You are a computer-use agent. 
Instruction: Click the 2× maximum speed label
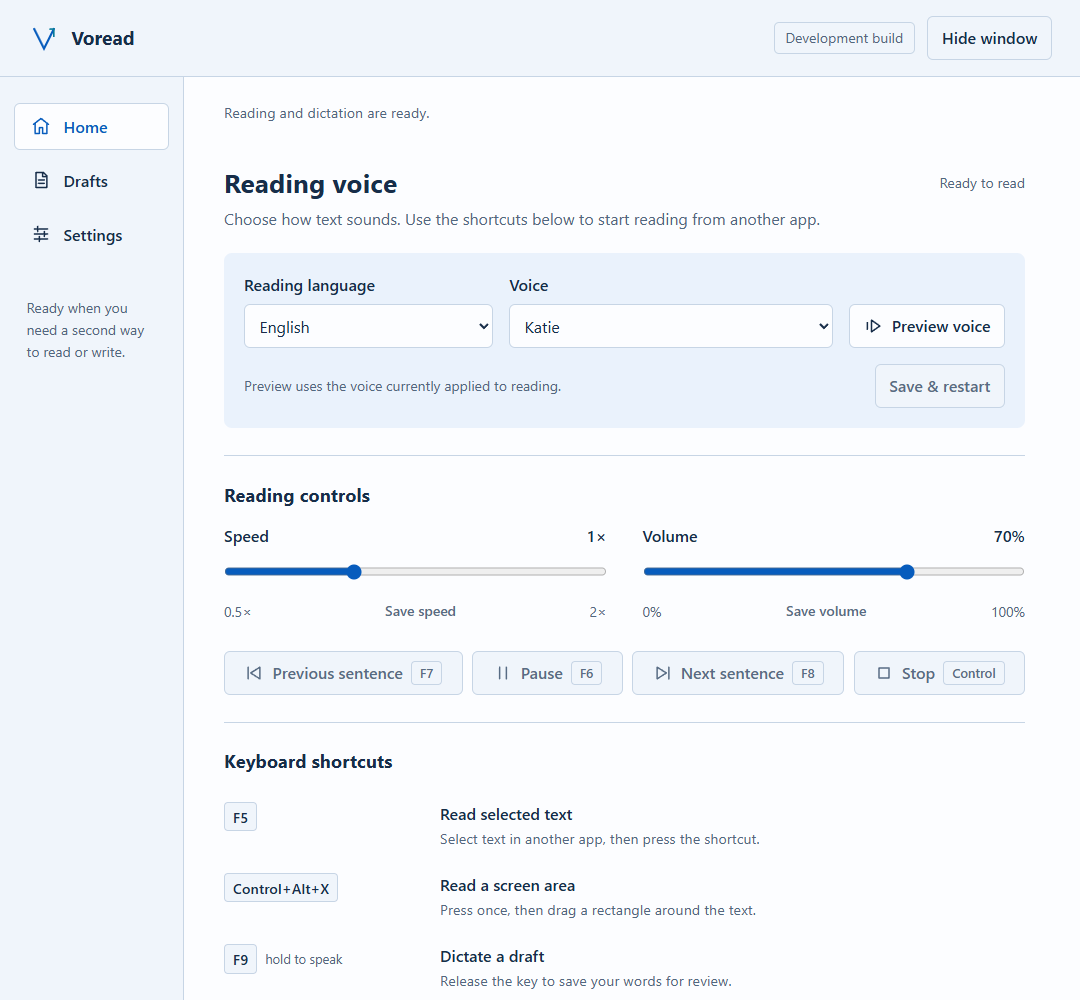pos(597,612)
